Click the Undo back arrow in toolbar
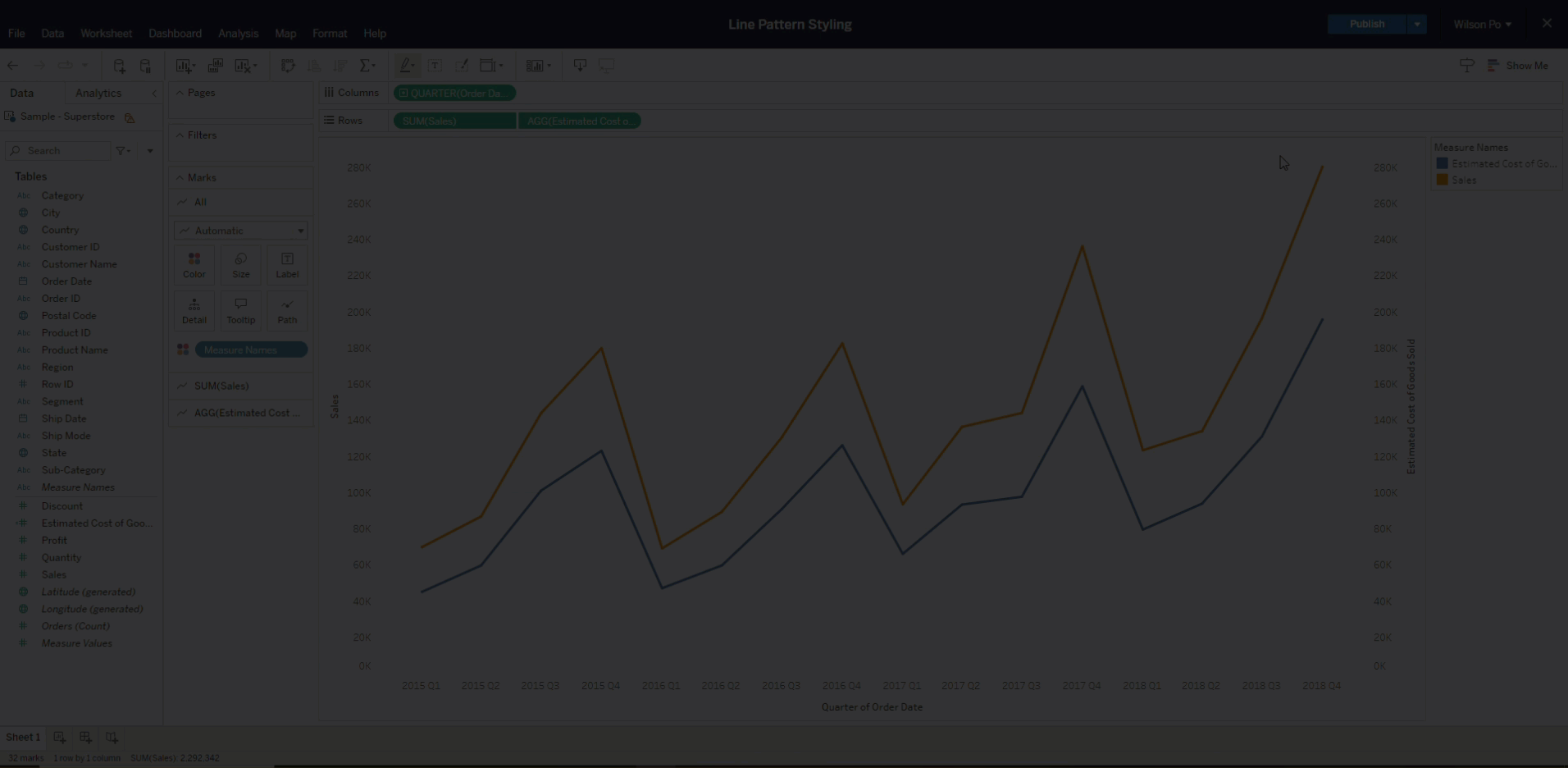 point(12,66)
